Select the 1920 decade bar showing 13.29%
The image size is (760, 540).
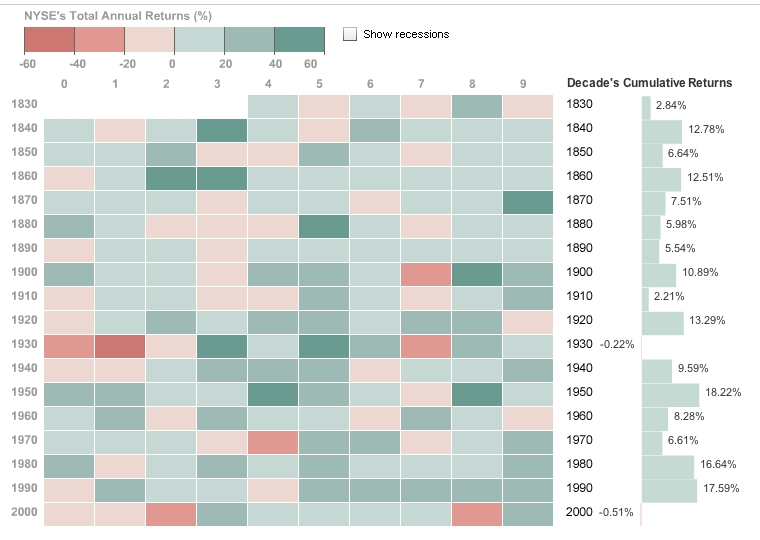coord(663,322)
